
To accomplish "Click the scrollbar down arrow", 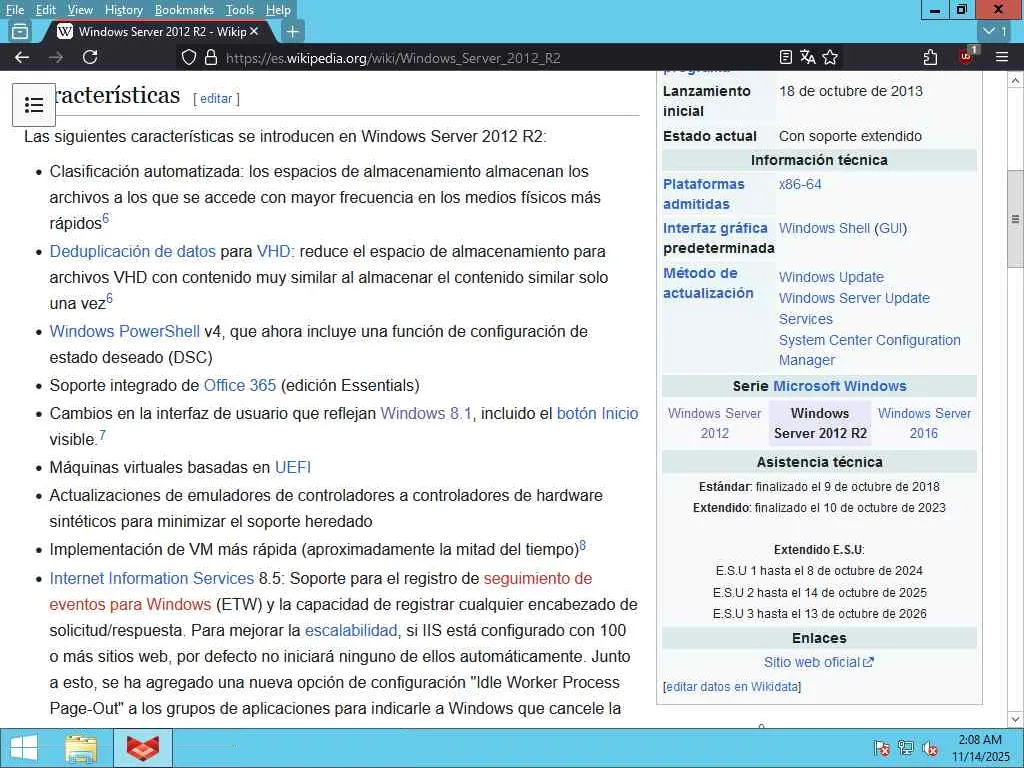I will coord(1015,720).
